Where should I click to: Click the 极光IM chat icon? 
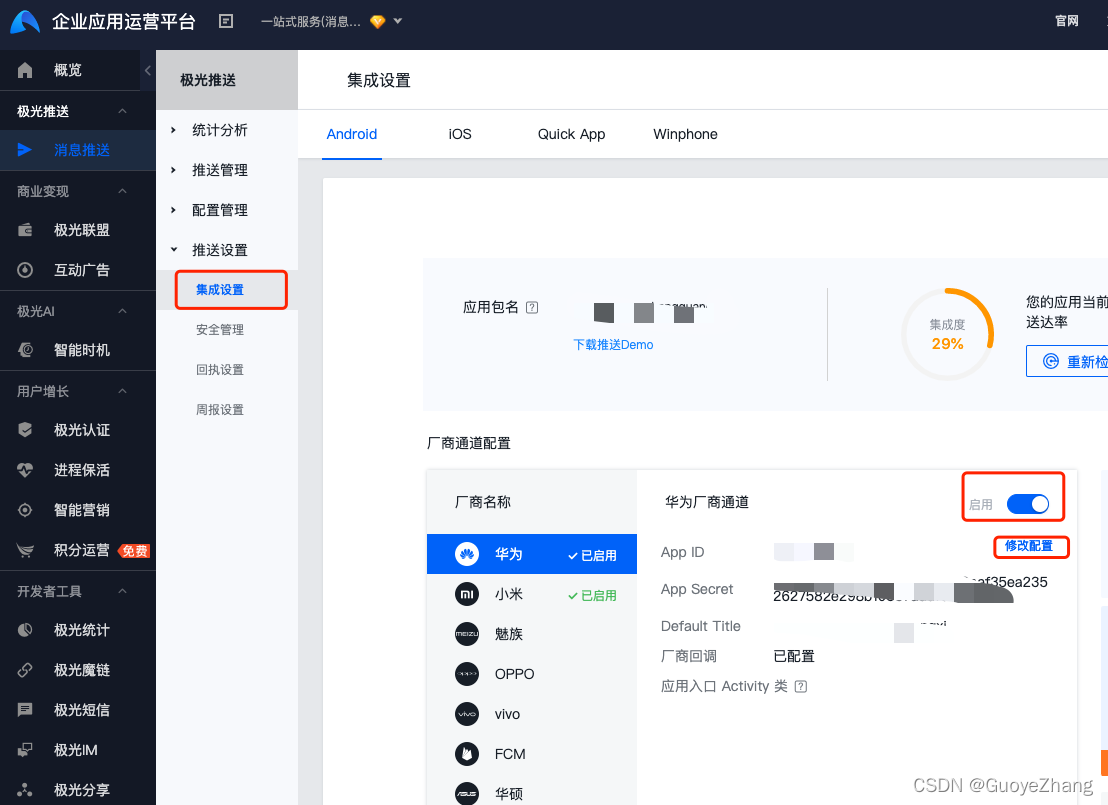point(25,750)
